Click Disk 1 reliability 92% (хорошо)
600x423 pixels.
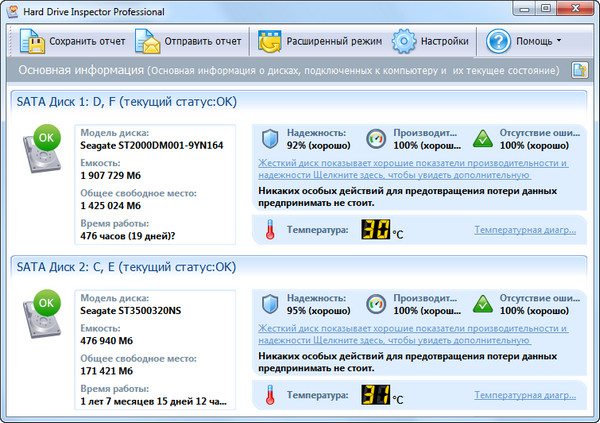point(318,145)
